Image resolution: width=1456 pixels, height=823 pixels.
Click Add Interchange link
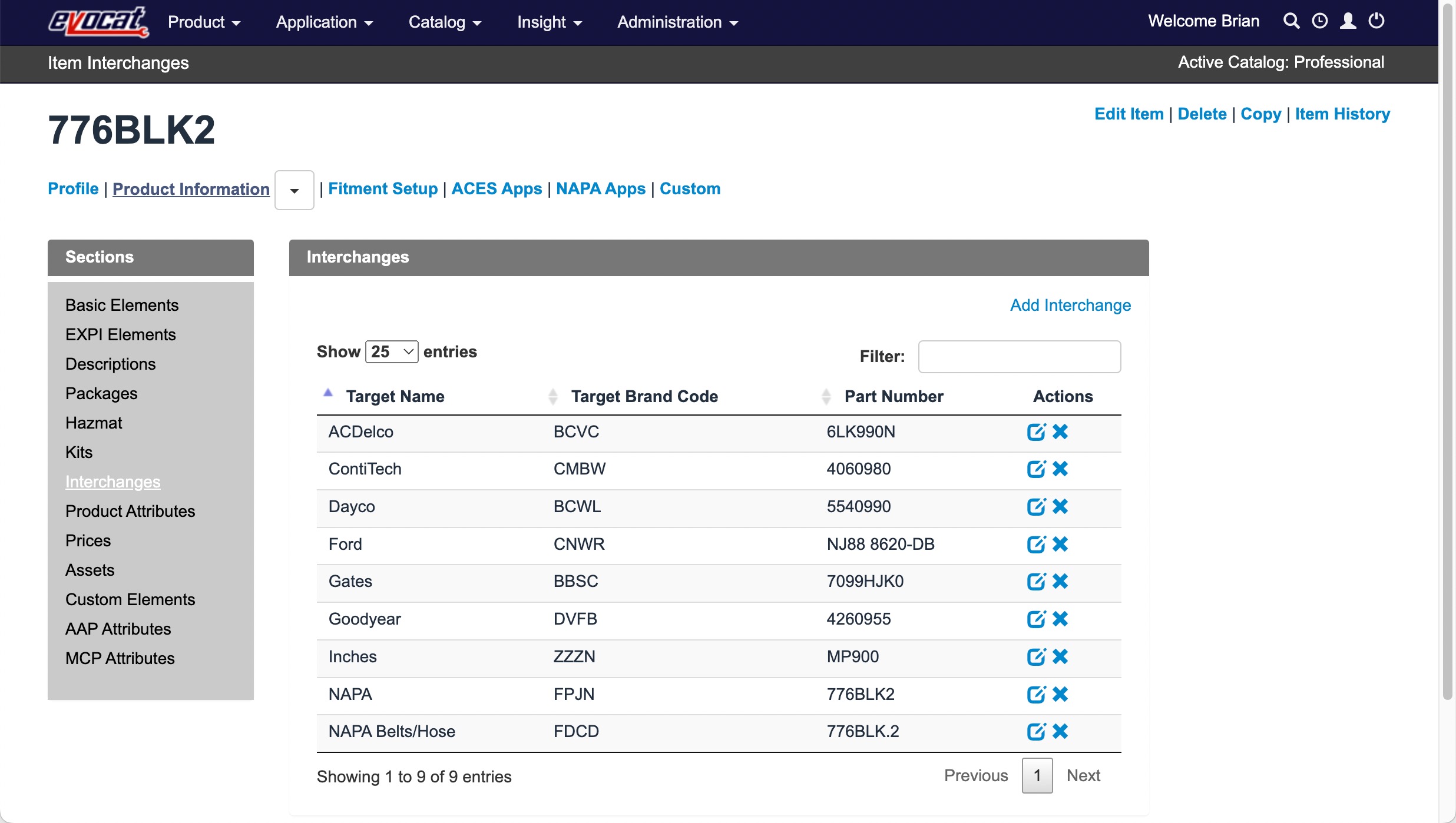coord(1070,305)
